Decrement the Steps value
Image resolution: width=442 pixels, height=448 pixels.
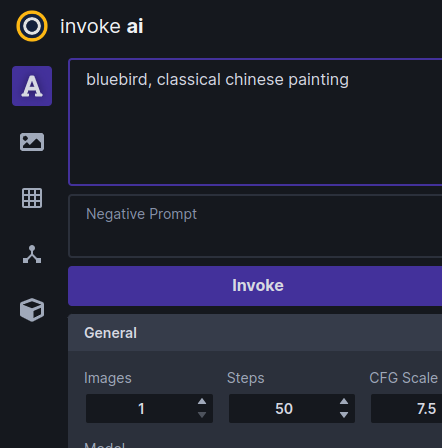(x=344, y=415)
